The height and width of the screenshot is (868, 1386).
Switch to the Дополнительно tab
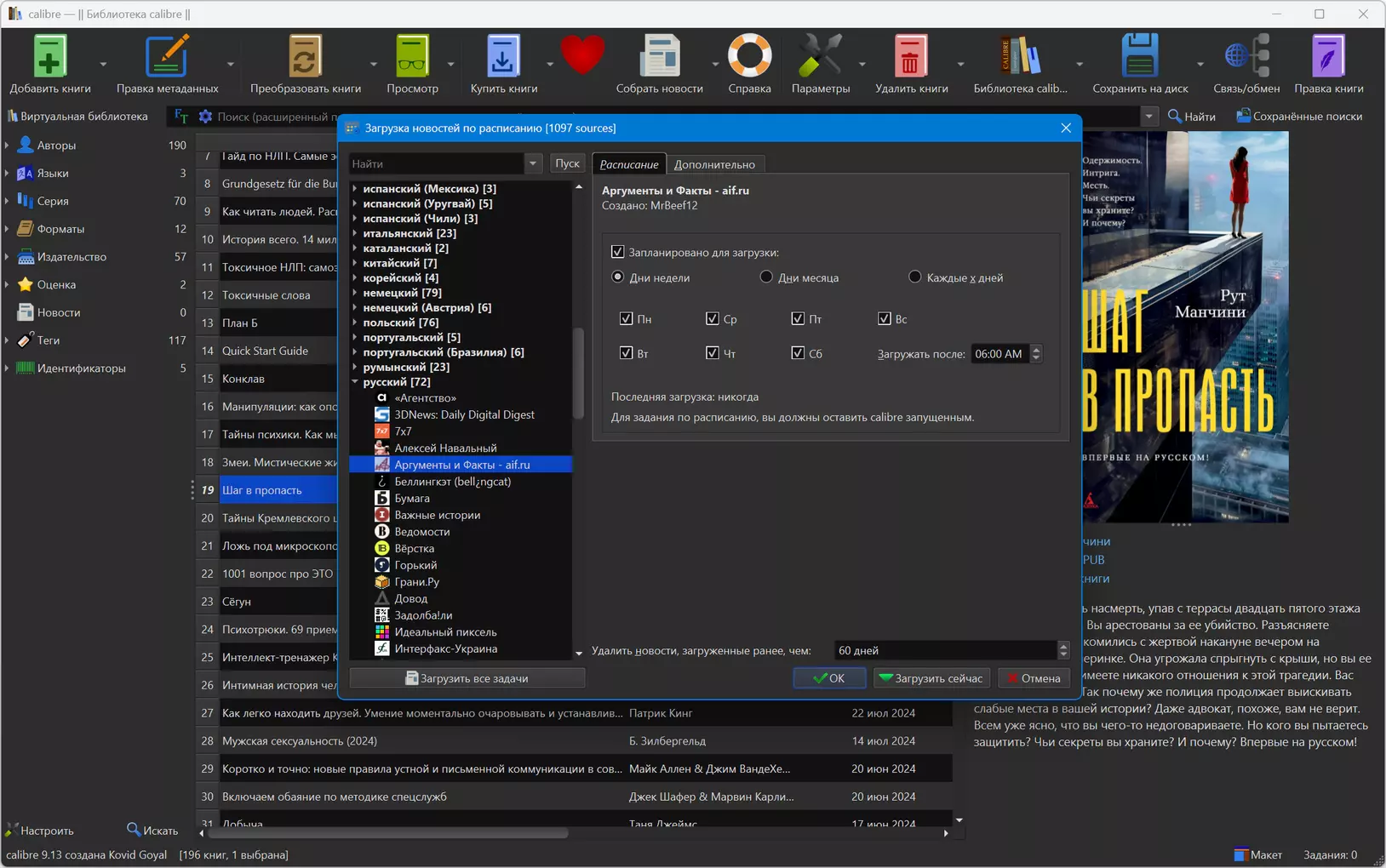pos(714,164)
